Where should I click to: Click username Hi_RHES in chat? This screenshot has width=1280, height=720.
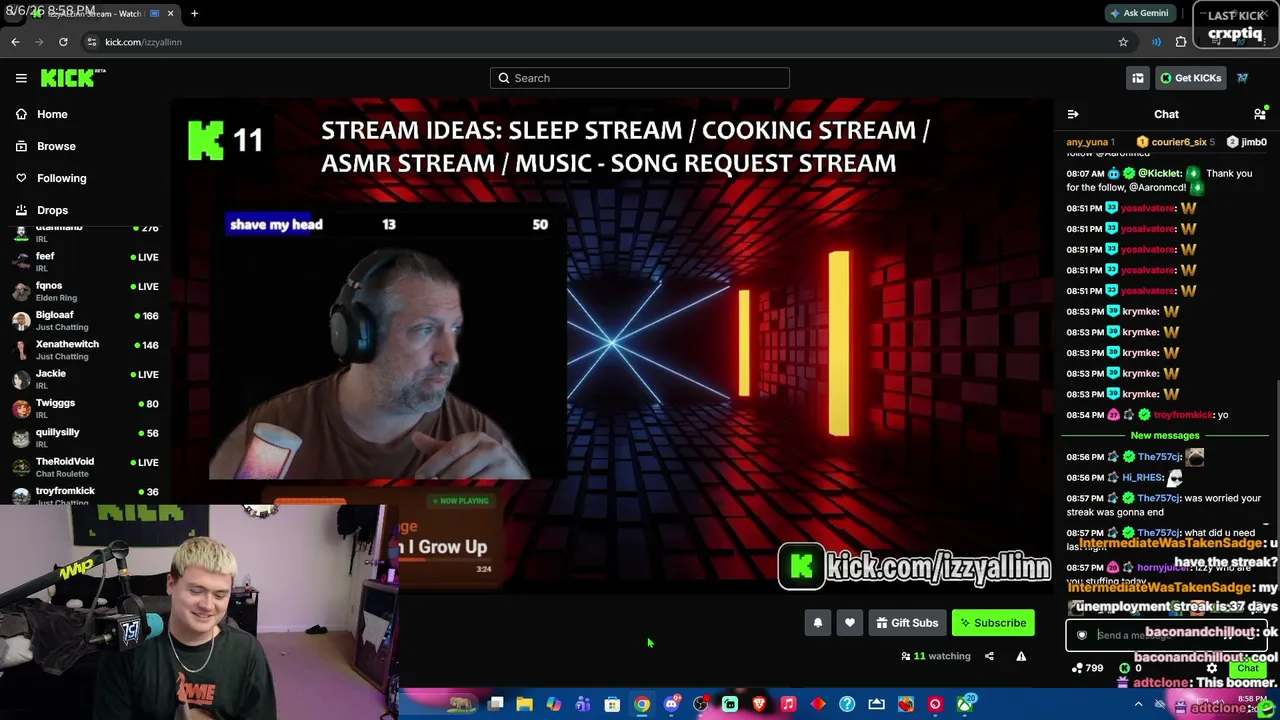tap(1141, 478)
